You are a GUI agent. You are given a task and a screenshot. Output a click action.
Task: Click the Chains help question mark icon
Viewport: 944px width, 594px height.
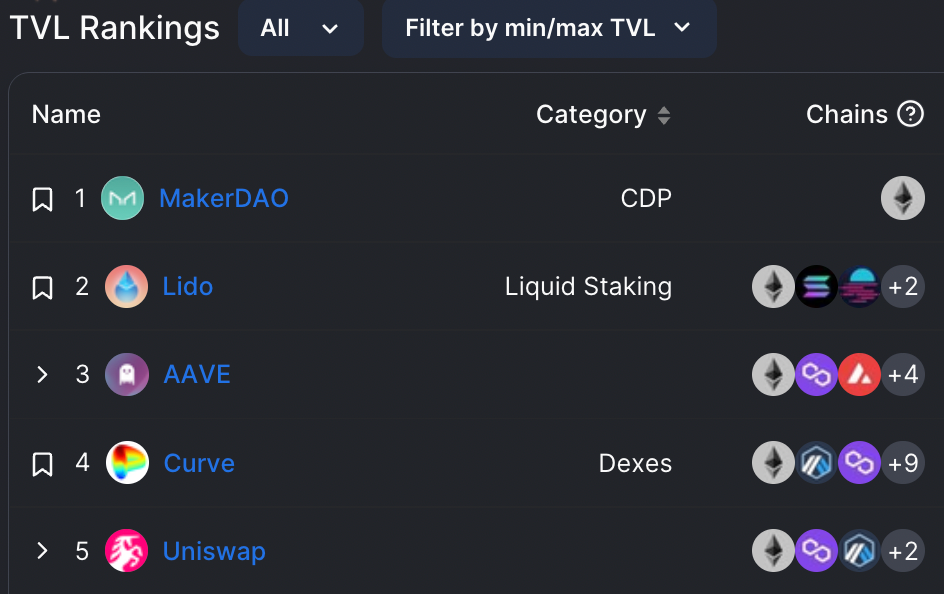[x=910, y=114]
